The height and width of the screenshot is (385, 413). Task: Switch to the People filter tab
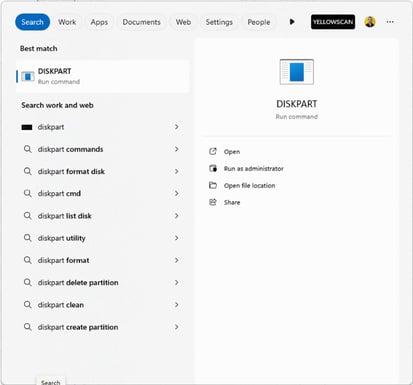tap(259, 22)
